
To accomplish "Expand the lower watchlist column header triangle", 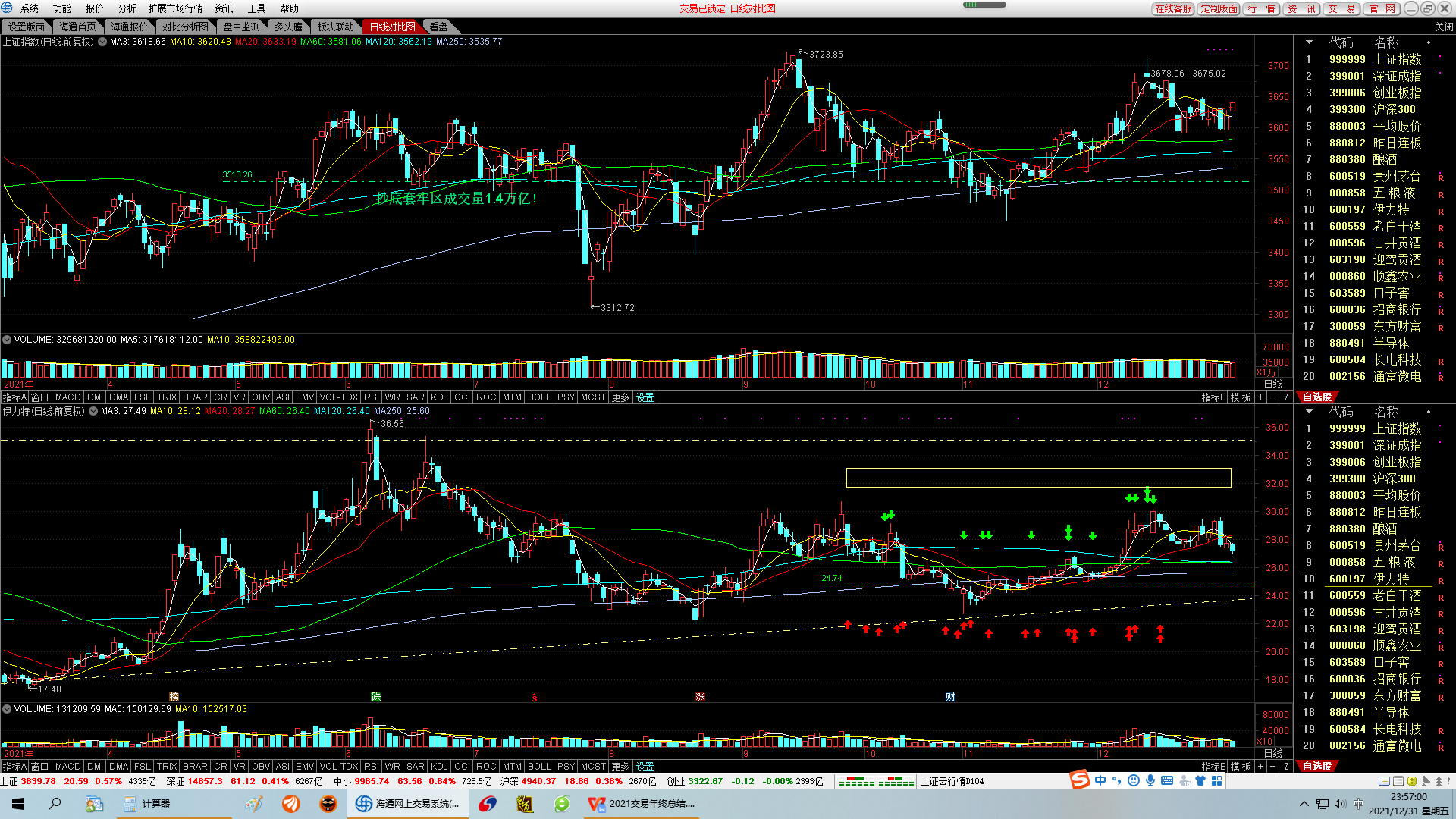I will click(1308, 412).
